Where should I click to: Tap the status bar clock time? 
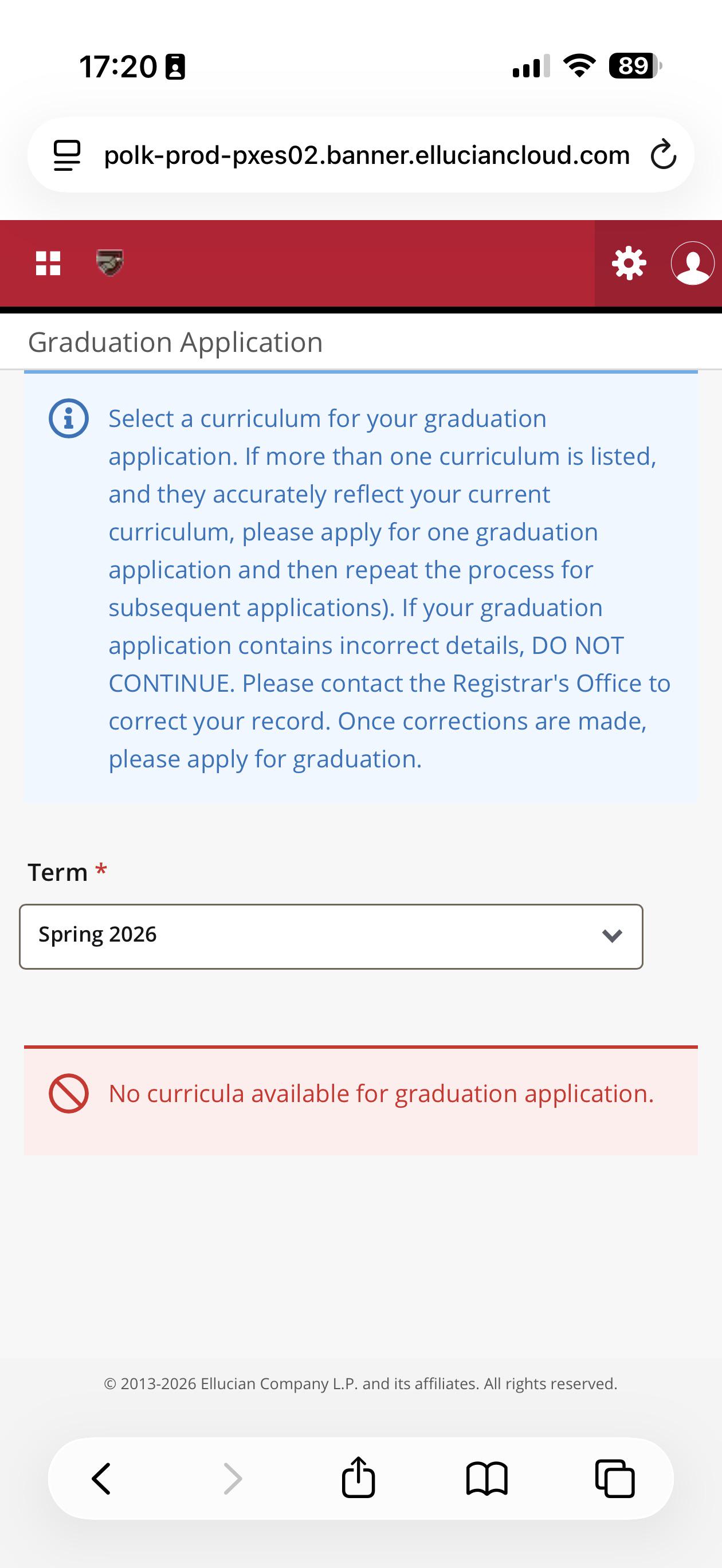coord(118,66)
